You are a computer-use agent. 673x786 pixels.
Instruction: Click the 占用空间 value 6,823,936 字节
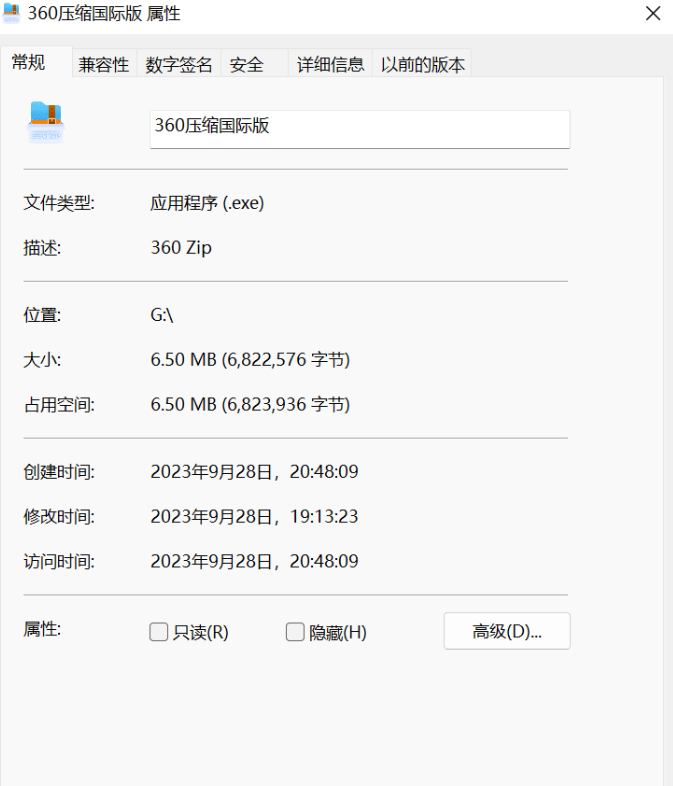(x=250, y=404)
